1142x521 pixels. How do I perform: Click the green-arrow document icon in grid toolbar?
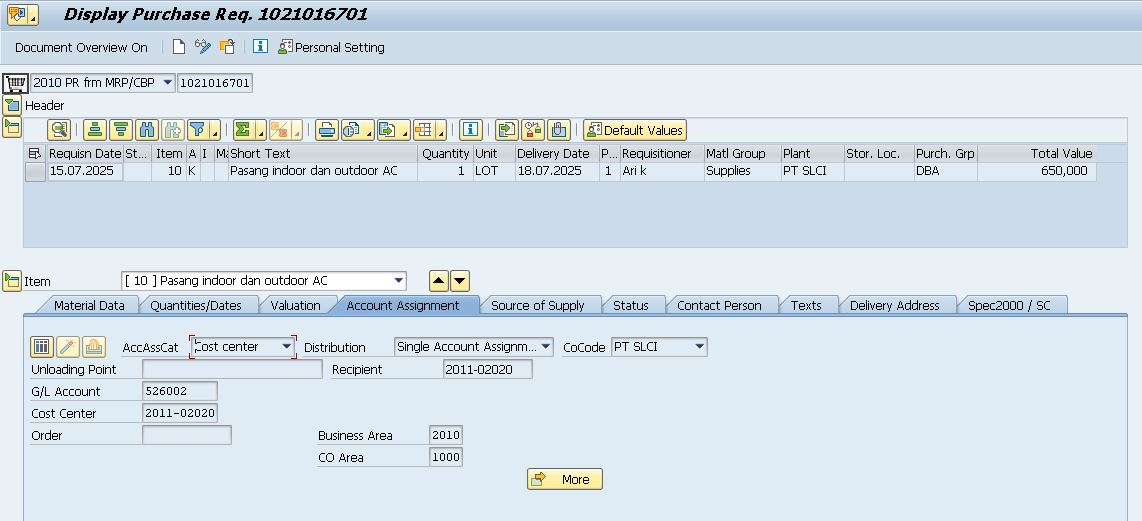(506, 130)
